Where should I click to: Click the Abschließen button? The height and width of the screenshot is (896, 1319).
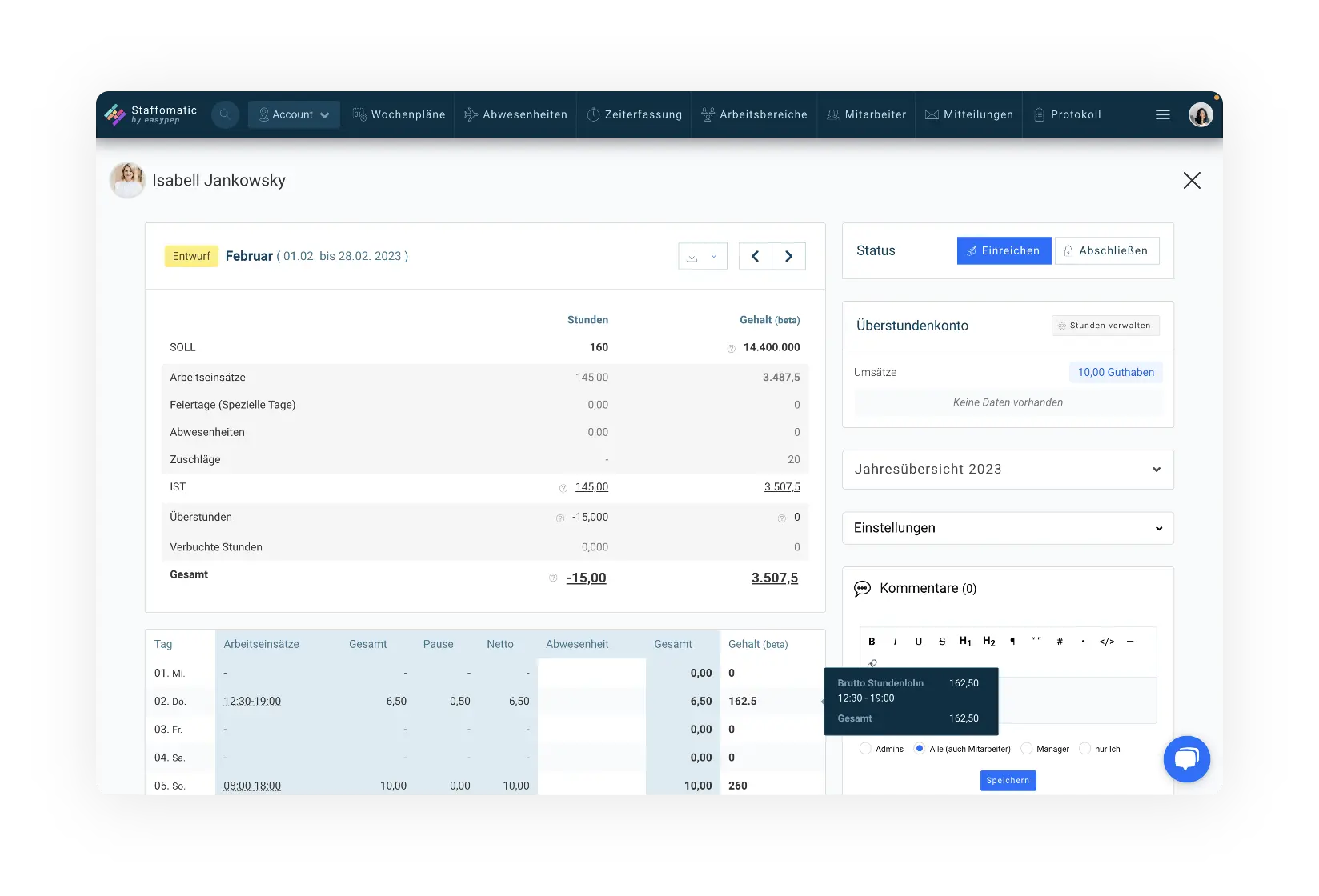(x=1107, y=251)
